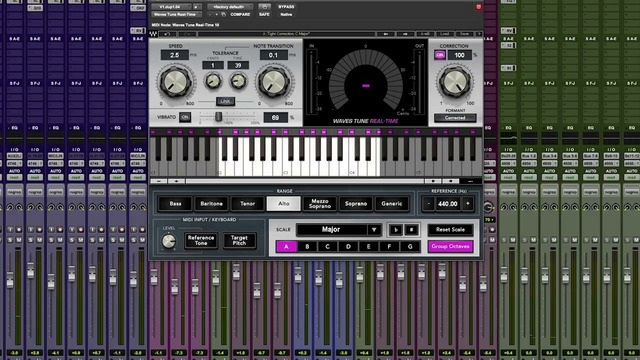Click the Formant Corrected selector

click(x=455, y=118)
